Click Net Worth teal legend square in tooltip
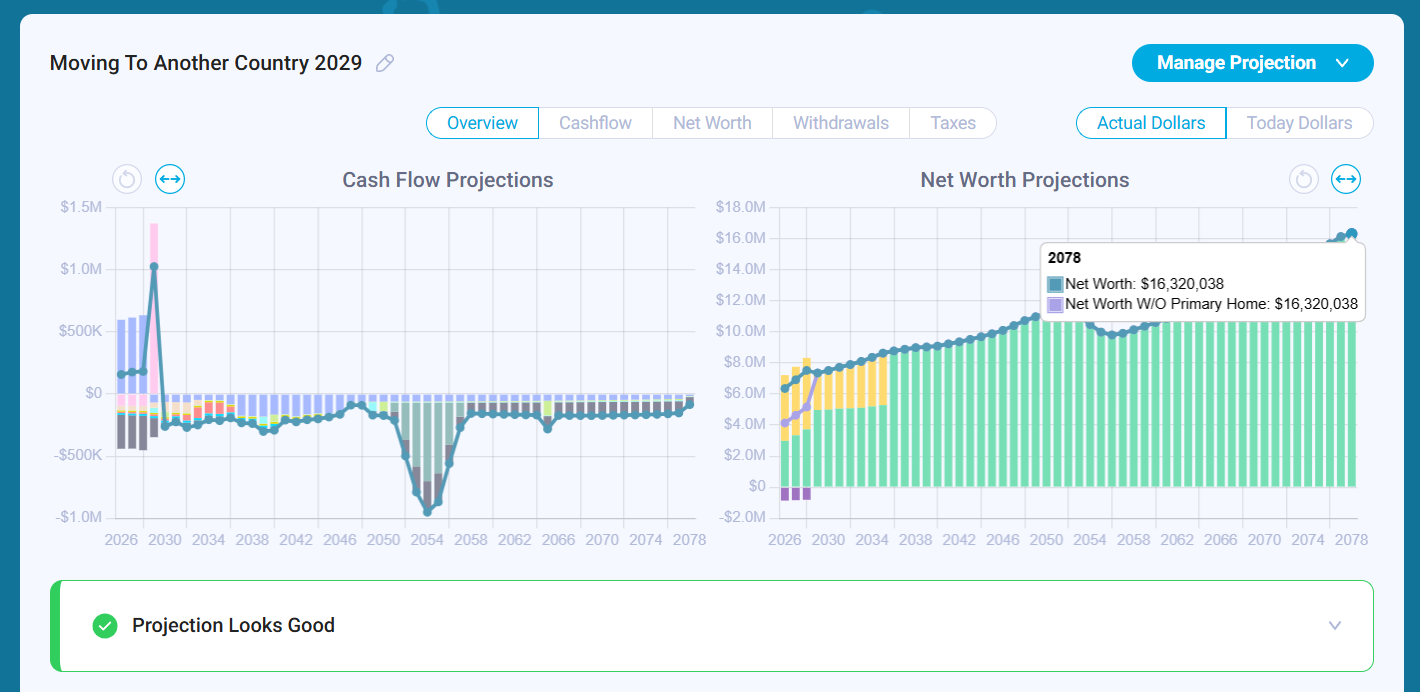This screenshot has width=1420, height=692. point(1055,284)
